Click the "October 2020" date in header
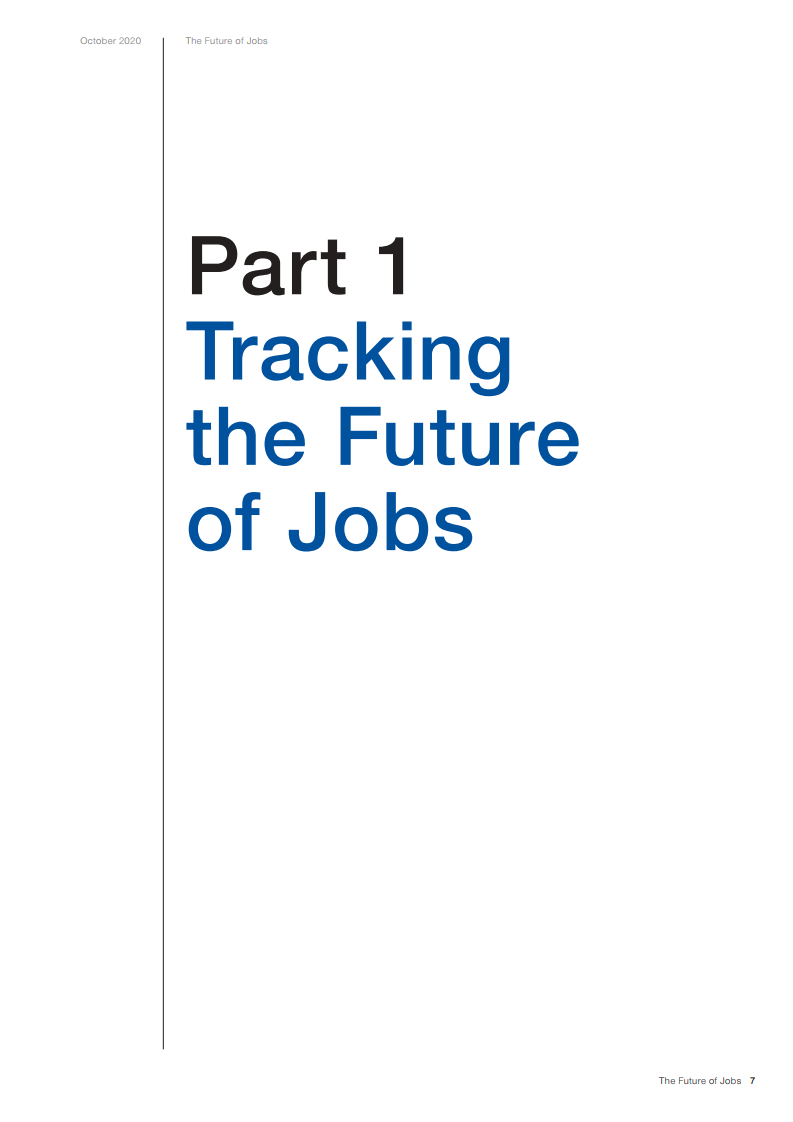This screenshot has width=793, height=1122. click(110, 41)
